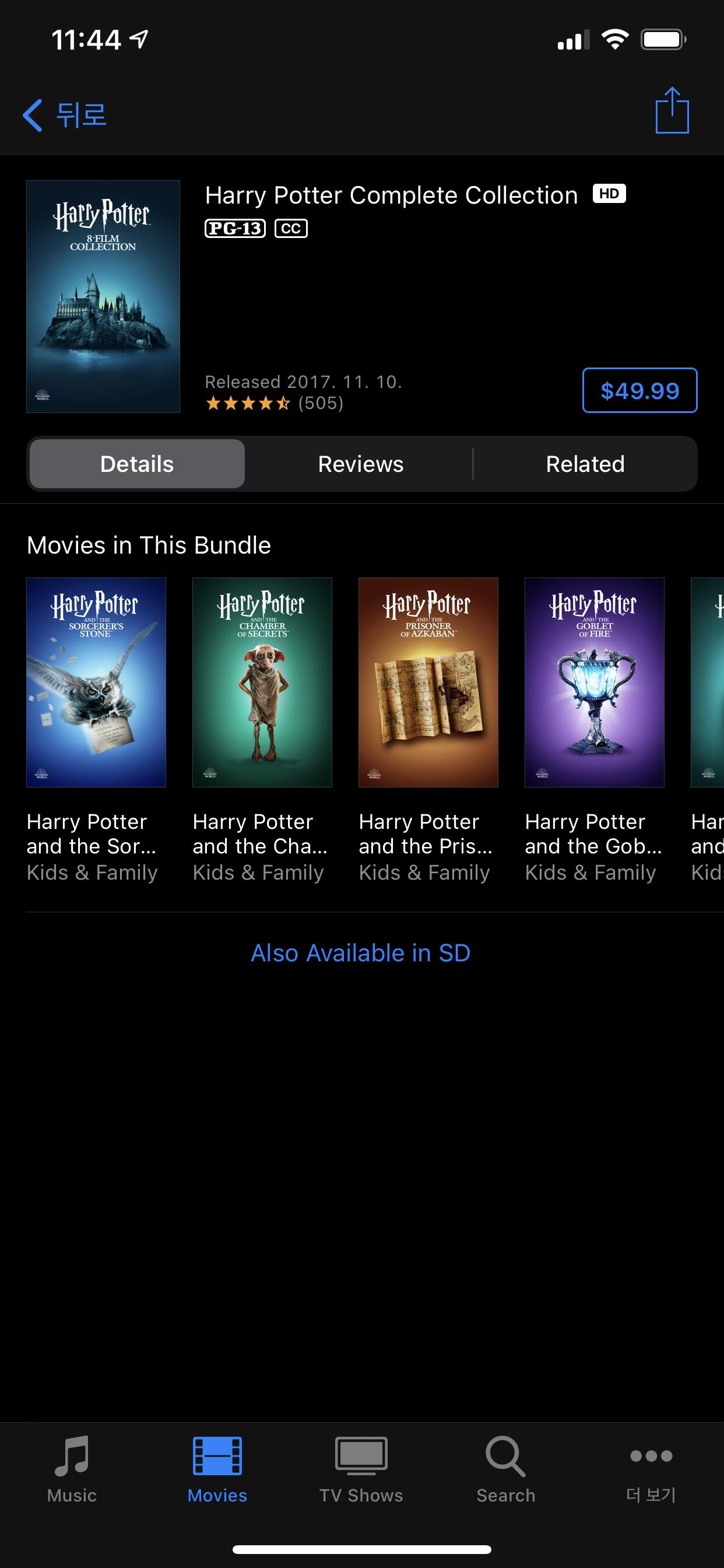724x1568 pixels.
Task: Tap the cellular signal bars icon
Action: [x=573, y=40]
